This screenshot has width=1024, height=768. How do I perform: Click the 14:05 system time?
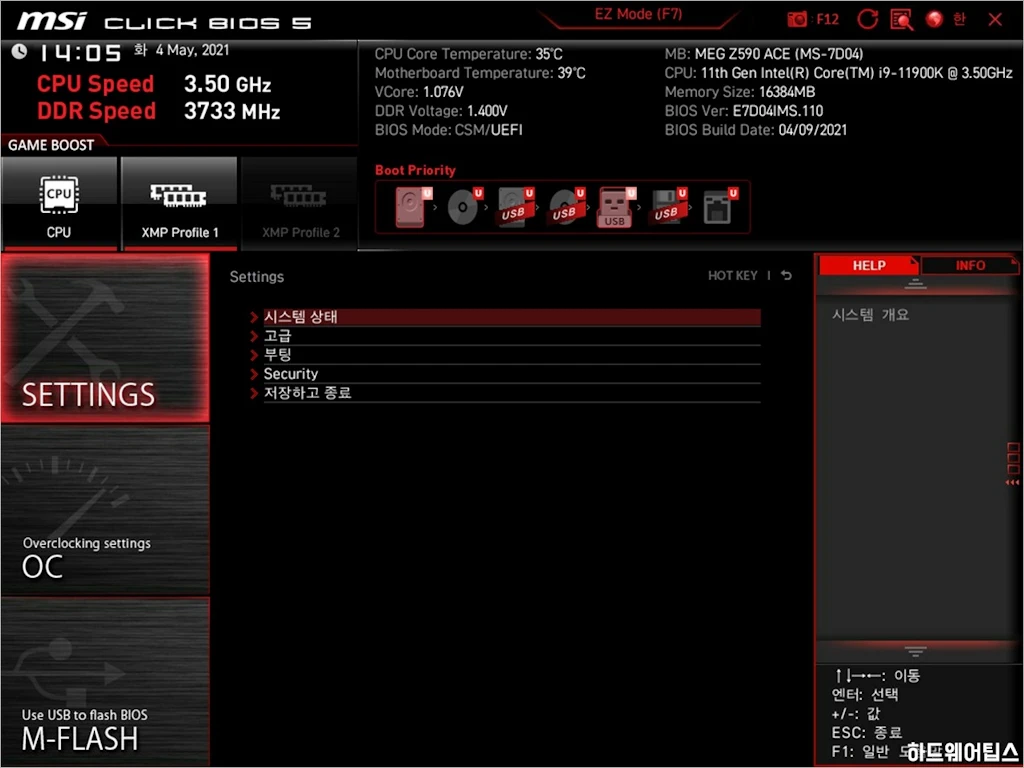[x=80, y=53]
